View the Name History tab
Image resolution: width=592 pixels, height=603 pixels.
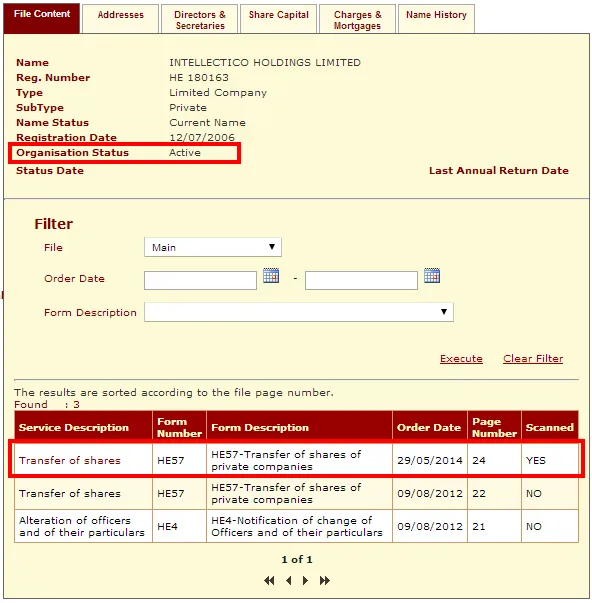(x=436, y=19)
